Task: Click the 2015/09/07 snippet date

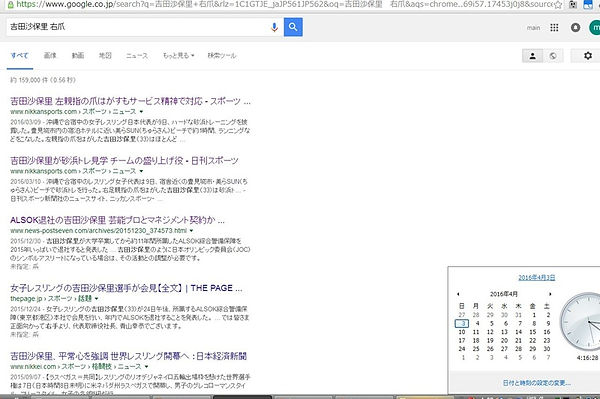Action: [x=25, y=377]
